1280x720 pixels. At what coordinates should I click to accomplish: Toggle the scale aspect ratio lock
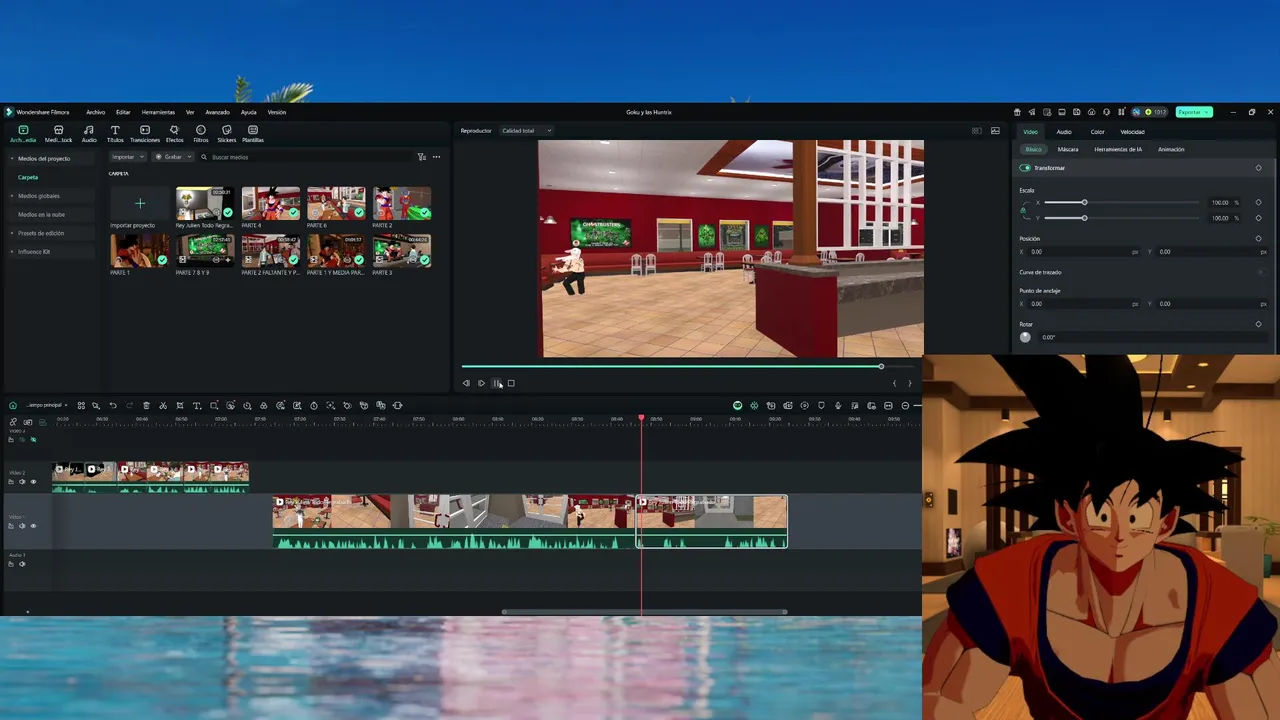pyautogui.click(x=1023, y=210)
